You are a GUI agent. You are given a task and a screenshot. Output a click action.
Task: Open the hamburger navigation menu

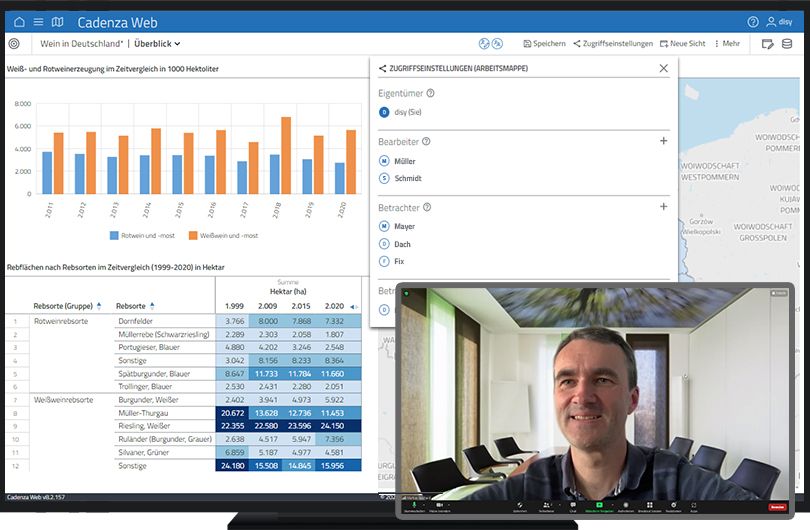pos(38,22)
